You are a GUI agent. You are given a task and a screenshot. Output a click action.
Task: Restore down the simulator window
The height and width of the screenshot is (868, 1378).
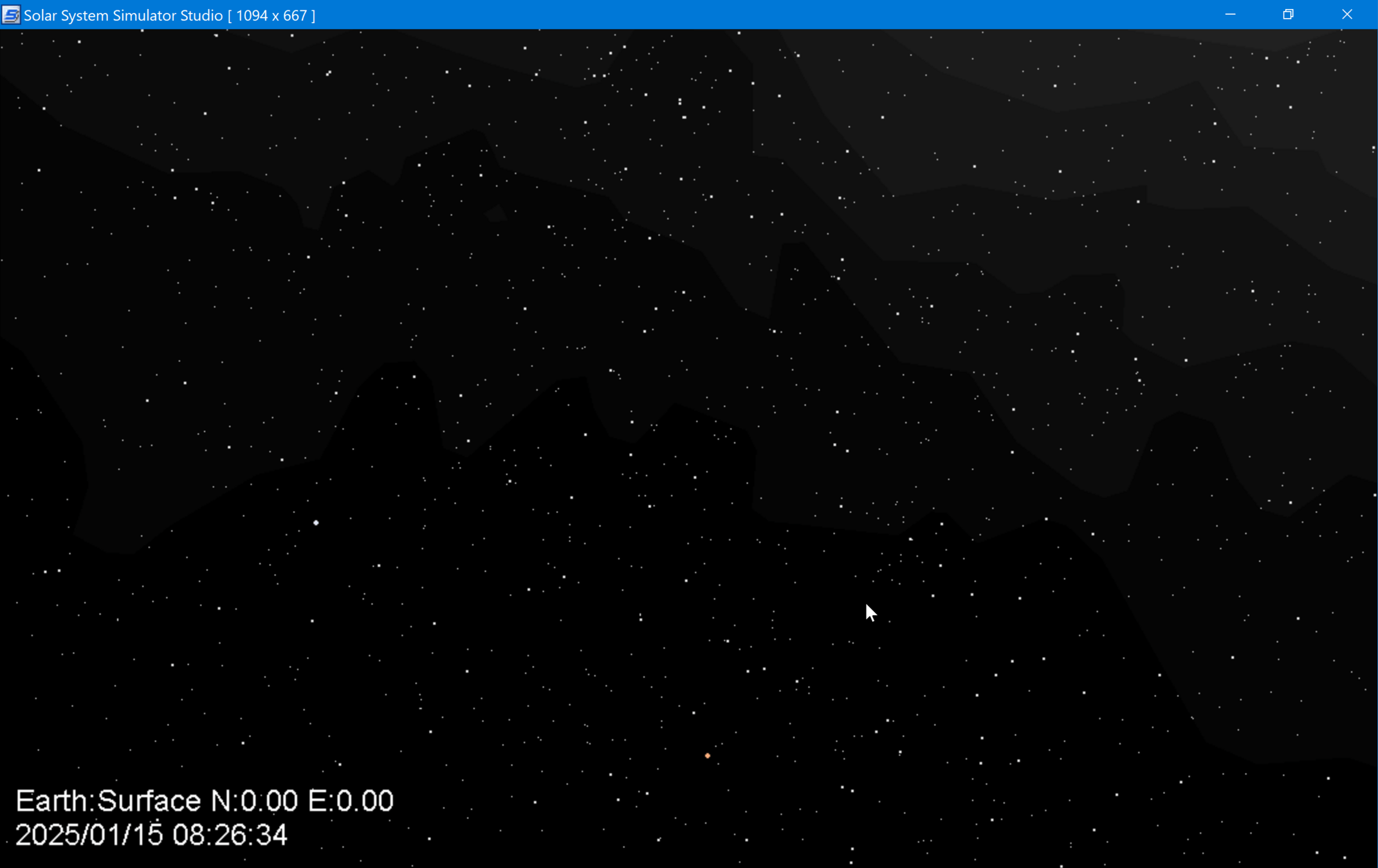(x=1288, y=15)
